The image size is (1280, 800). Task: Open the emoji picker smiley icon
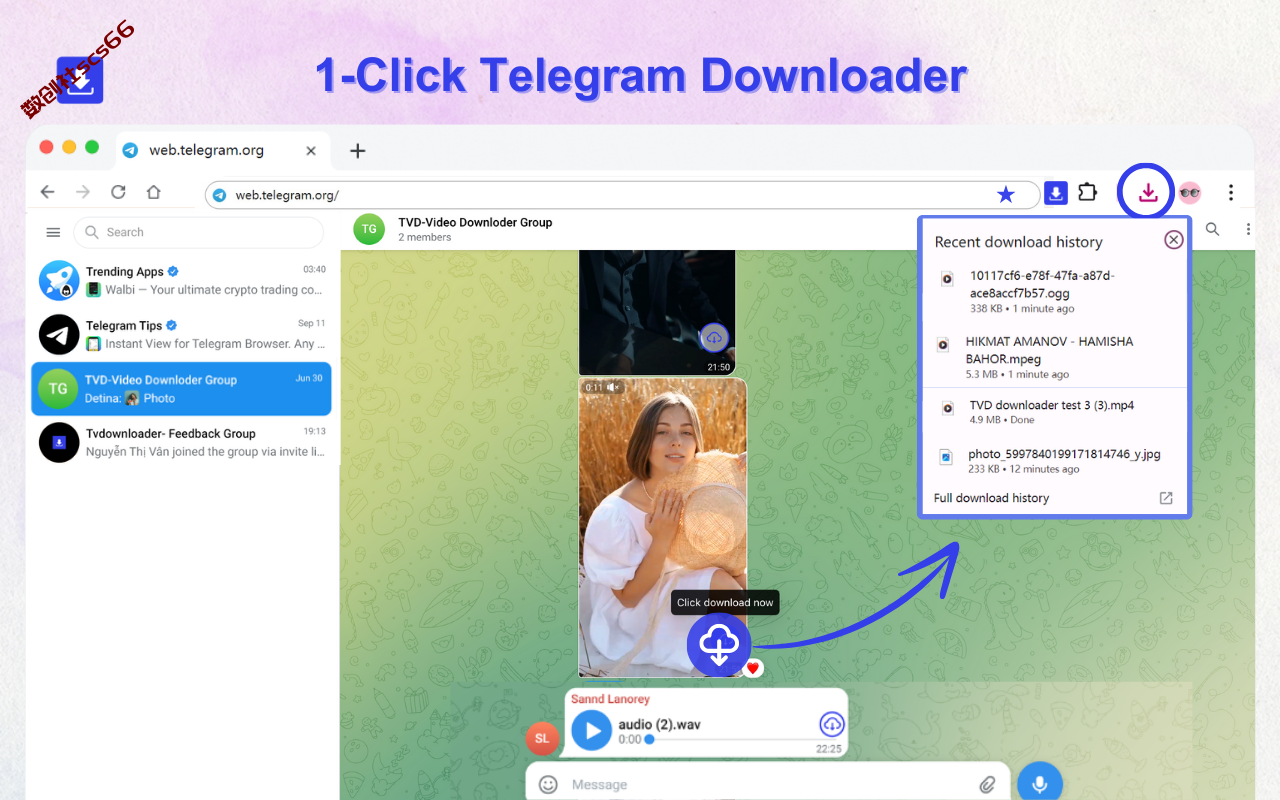[548, 785]
